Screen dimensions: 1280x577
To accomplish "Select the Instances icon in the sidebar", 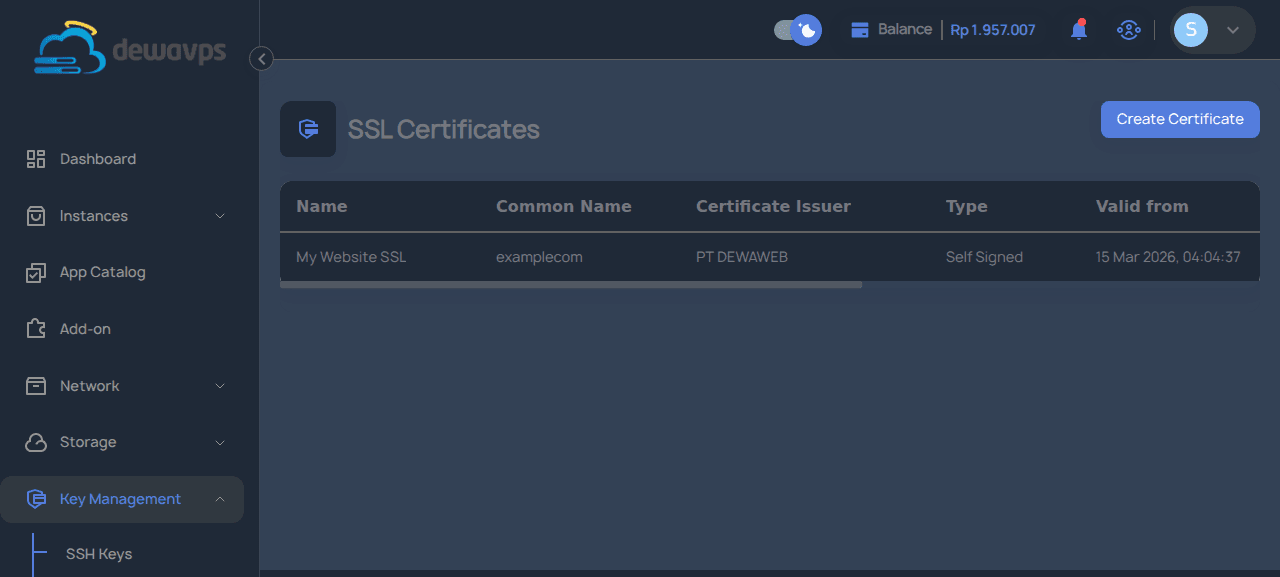I will (x=36, y=215).
